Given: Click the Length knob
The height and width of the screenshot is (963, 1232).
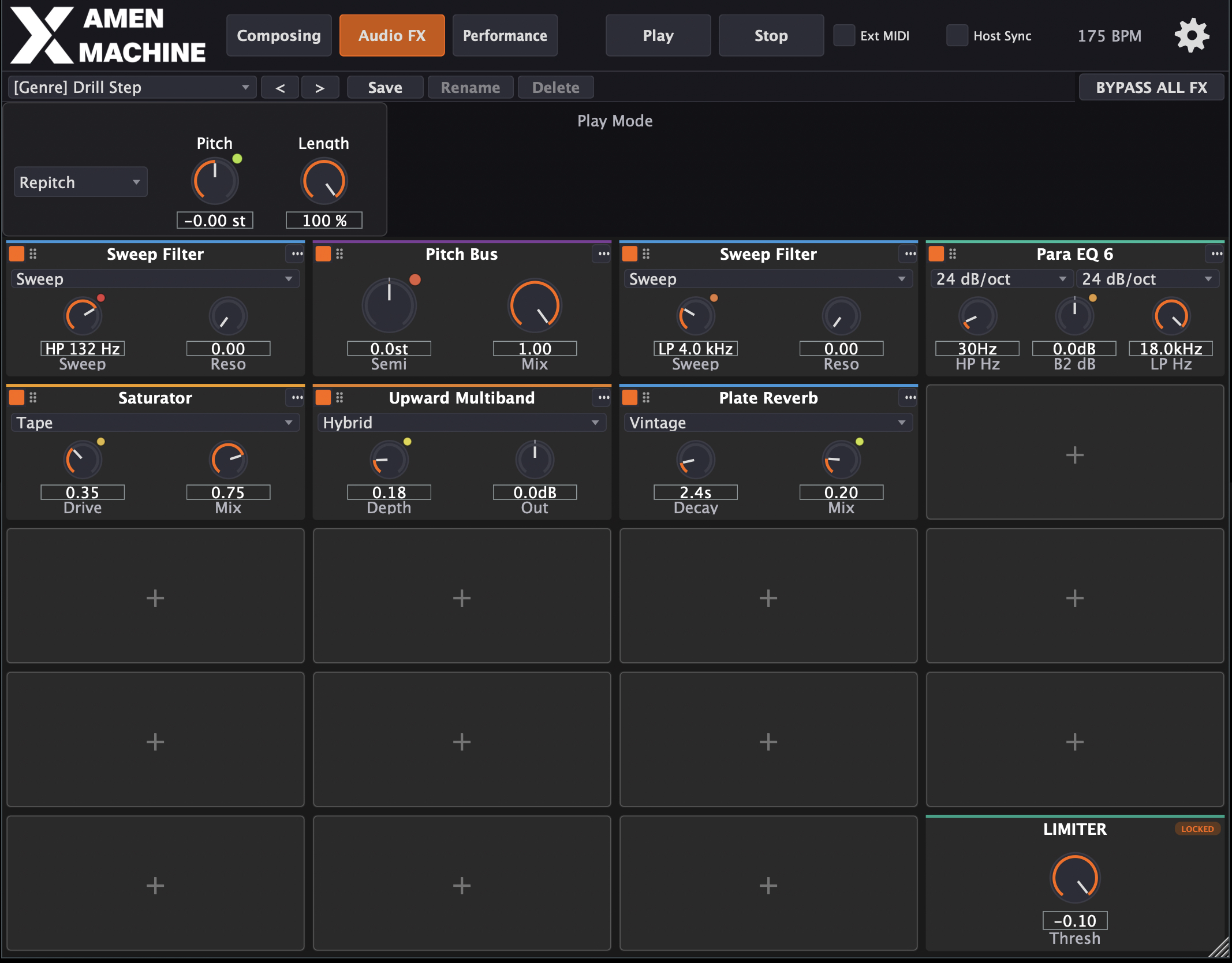Looking at the screenshot, I should [x=324, y=182].
